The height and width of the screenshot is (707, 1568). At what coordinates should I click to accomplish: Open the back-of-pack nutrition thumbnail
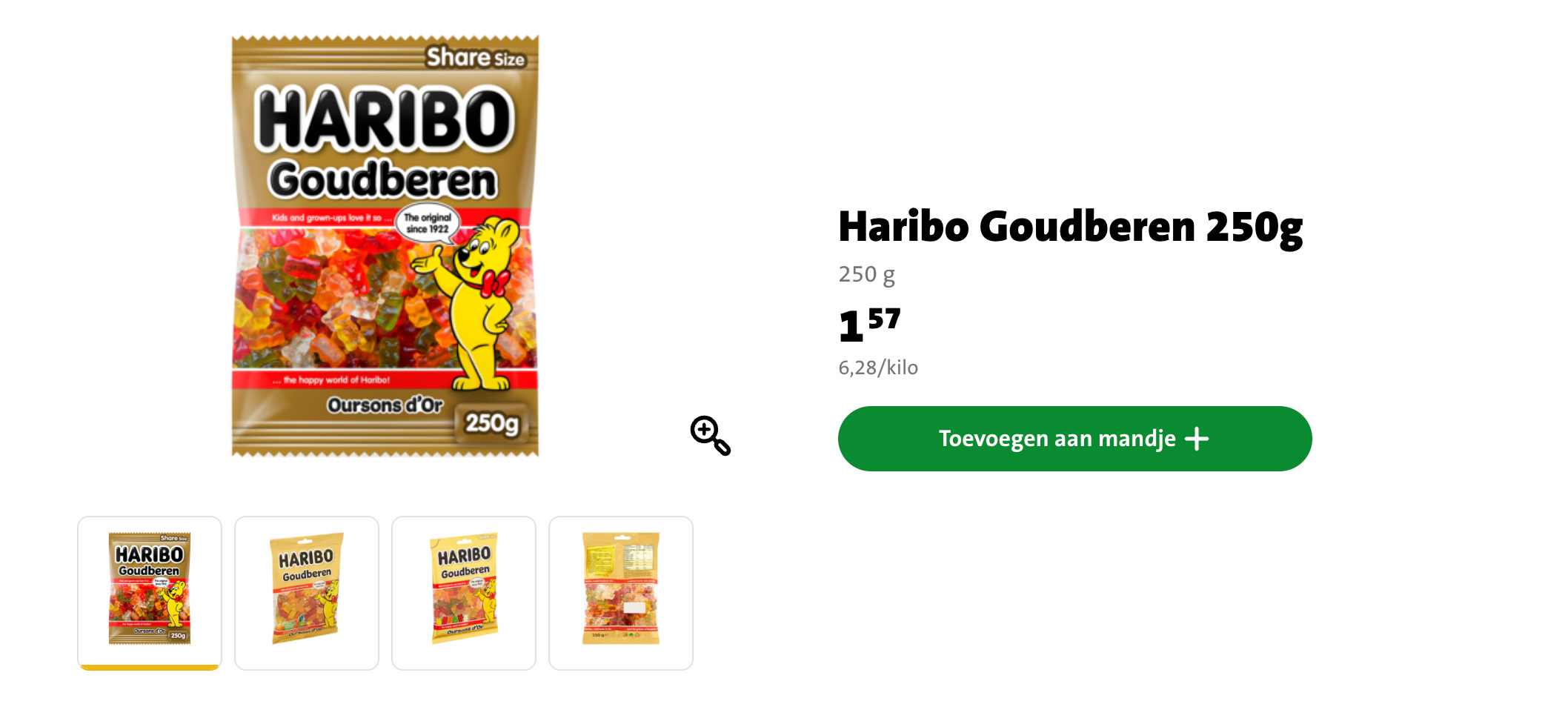621,593
